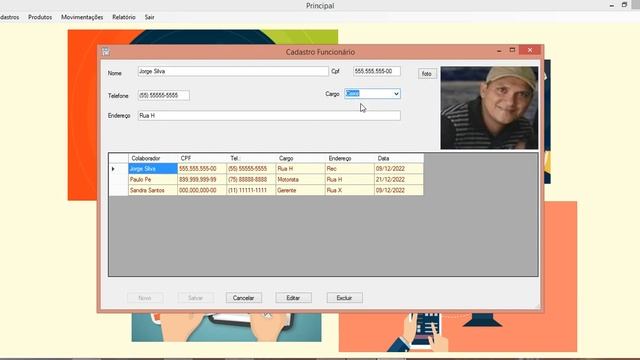Click the Cancelar button
640x360 pixels.
click(244, 298)
